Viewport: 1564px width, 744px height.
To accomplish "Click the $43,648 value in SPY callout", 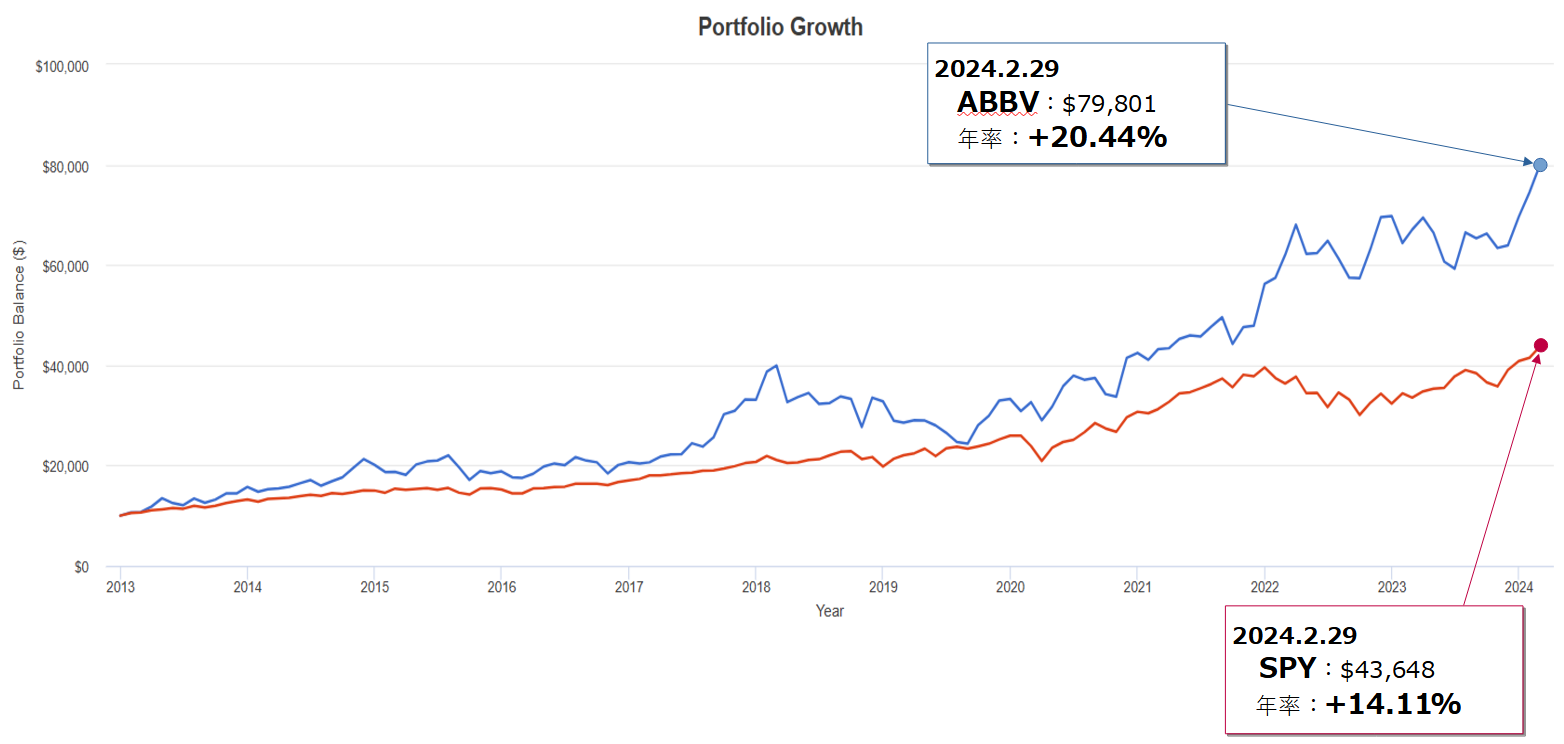I will point(1387,670).
